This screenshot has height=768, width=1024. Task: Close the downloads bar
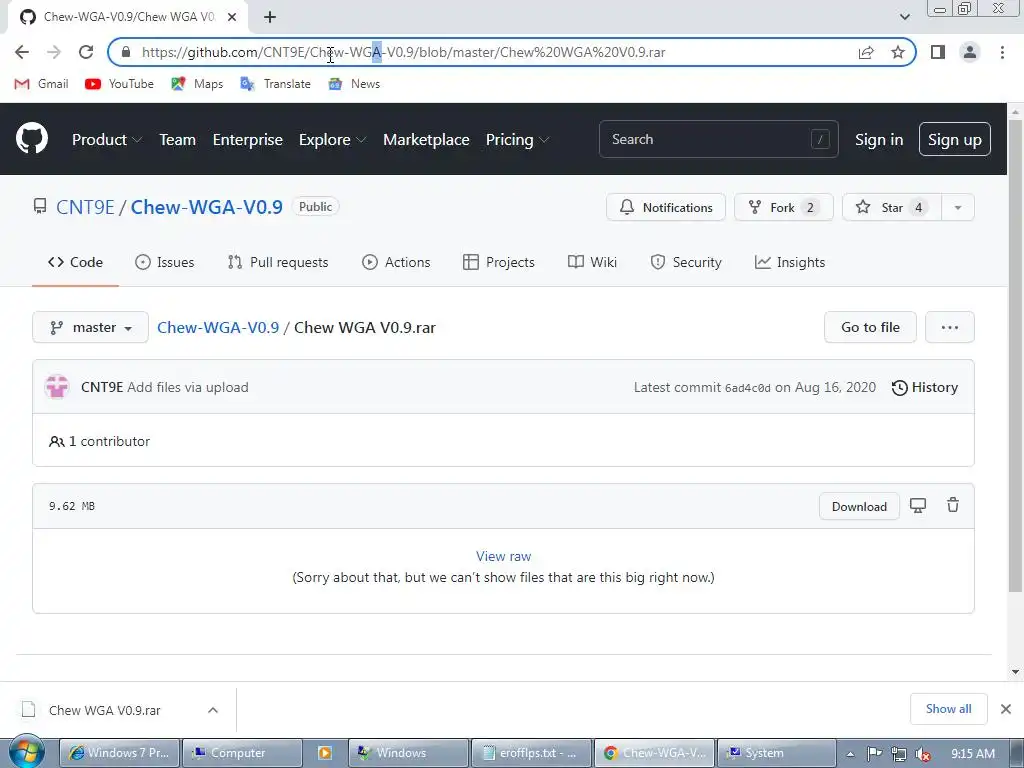pyautogui.click(x=1006, y=709)
